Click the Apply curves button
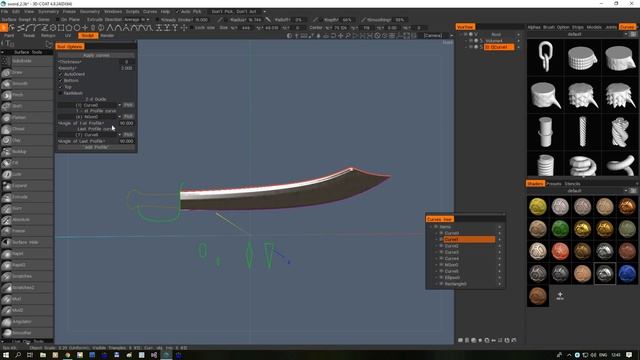 point(96,55)
